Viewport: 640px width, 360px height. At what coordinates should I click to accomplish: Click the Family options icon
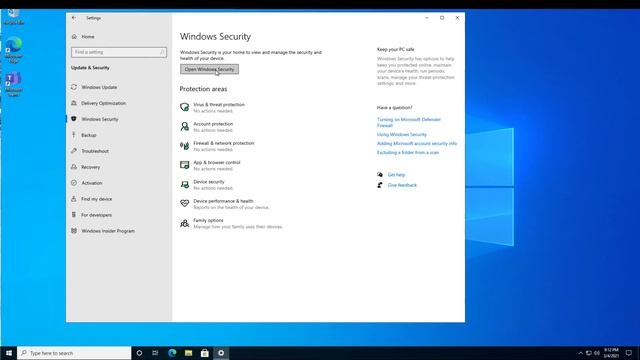[x=184, y=223]
